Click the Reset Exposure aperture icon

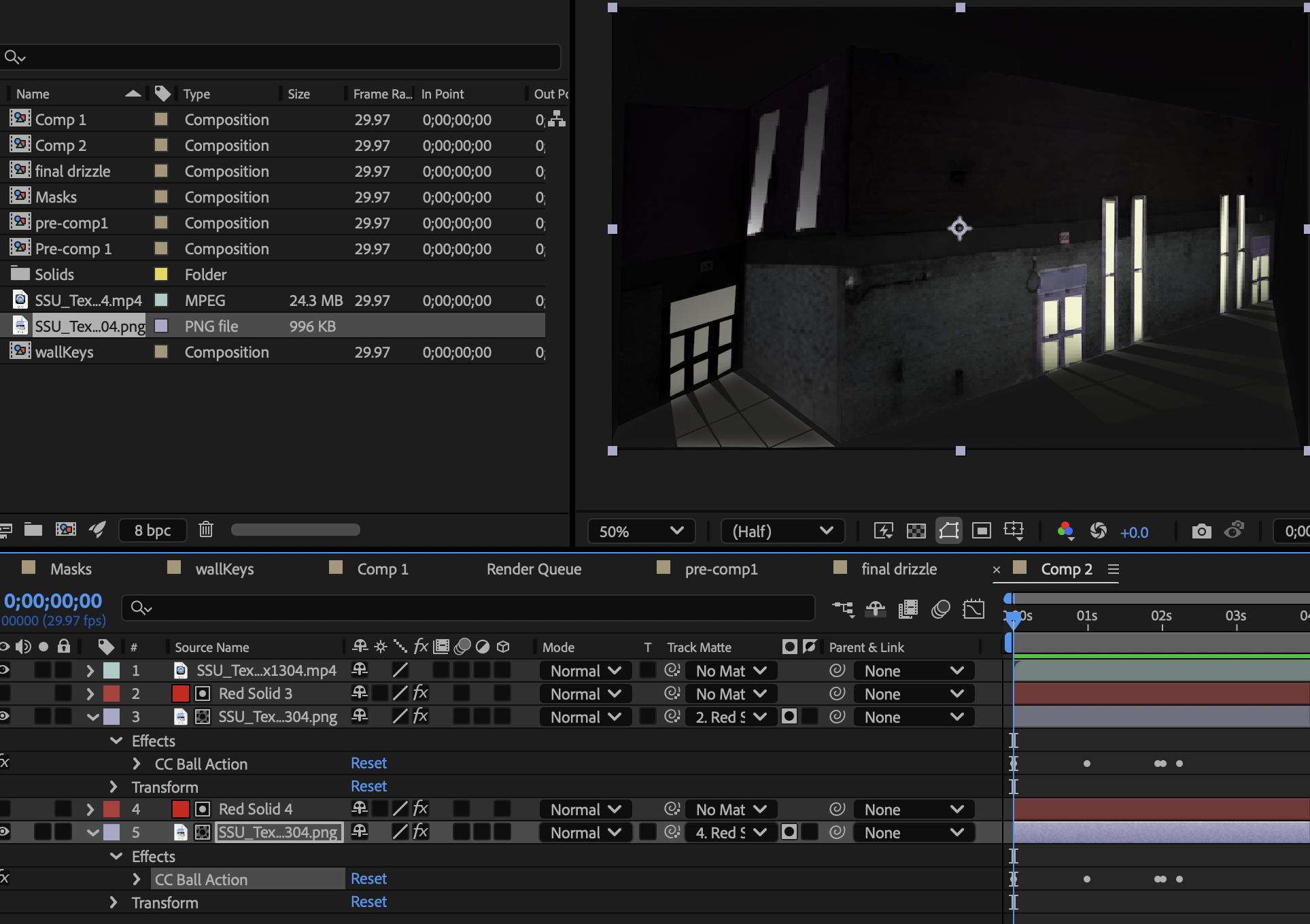tap(1099, 531)
